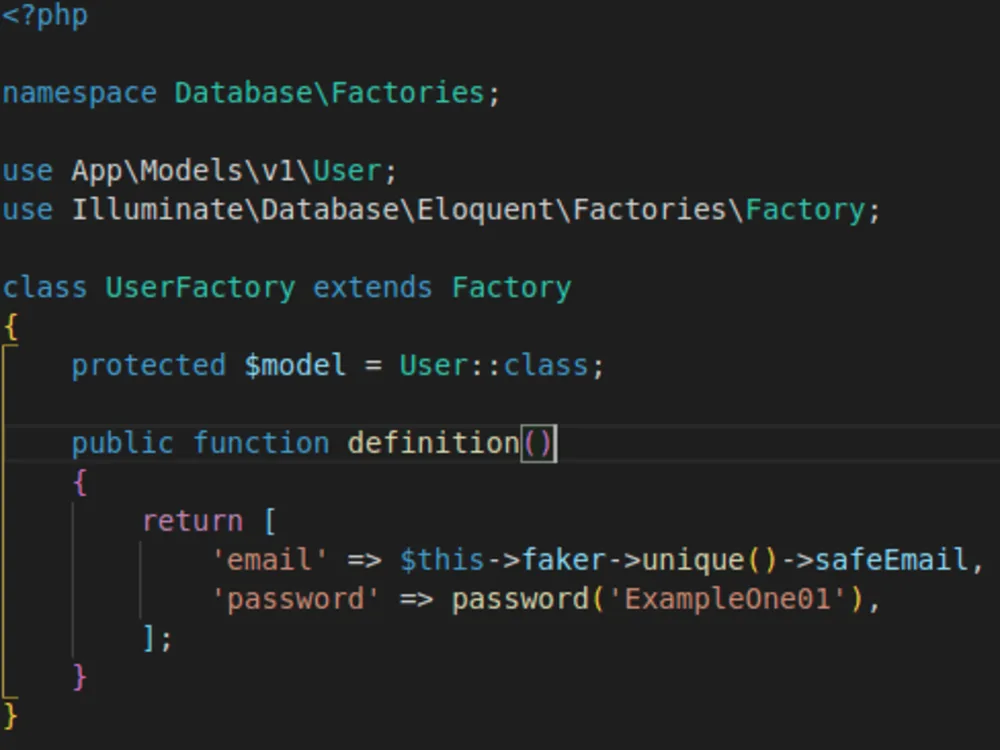Click the 'public' keyword

click(122, 443)
